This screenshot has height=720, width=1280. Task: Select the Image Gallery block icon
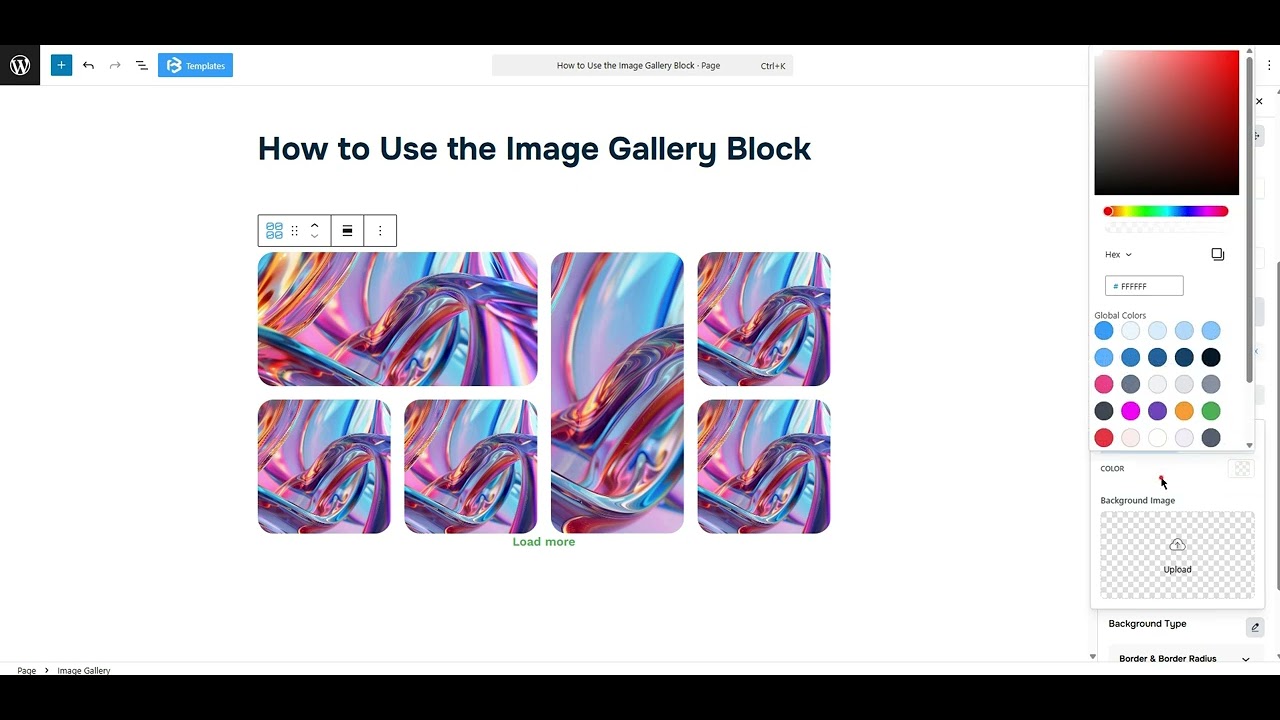pos(274,230)
